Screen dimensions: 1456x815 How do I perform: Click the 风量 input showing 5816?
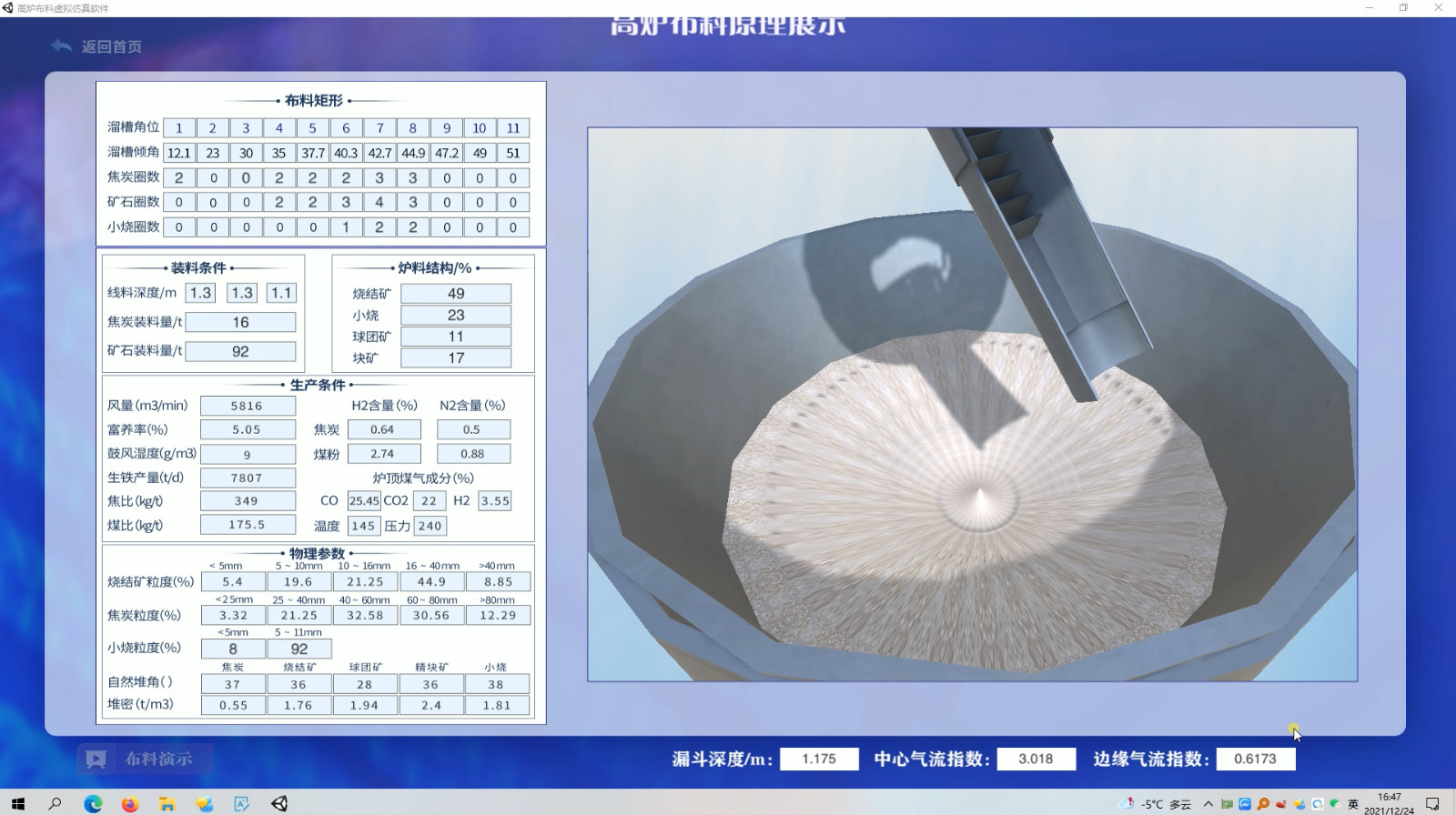tap(247, 406)
